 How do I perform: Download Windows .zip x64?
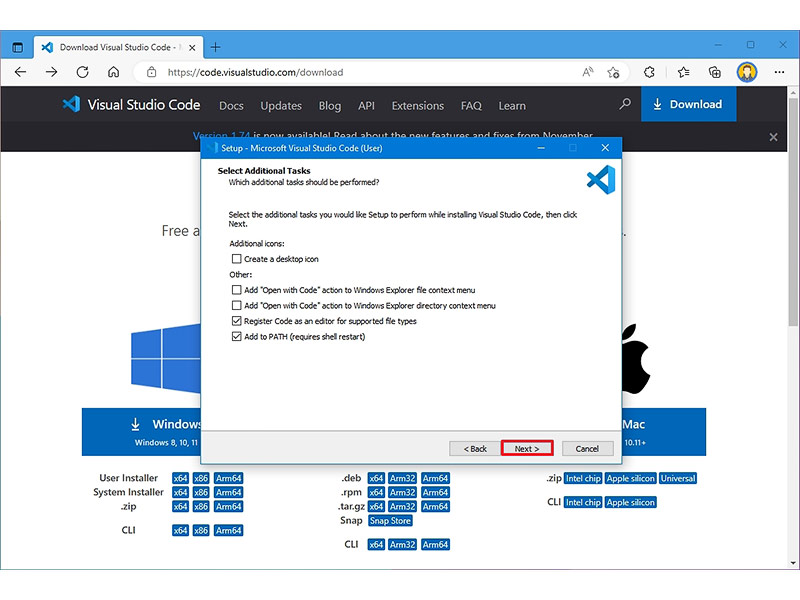click(180, 506)
